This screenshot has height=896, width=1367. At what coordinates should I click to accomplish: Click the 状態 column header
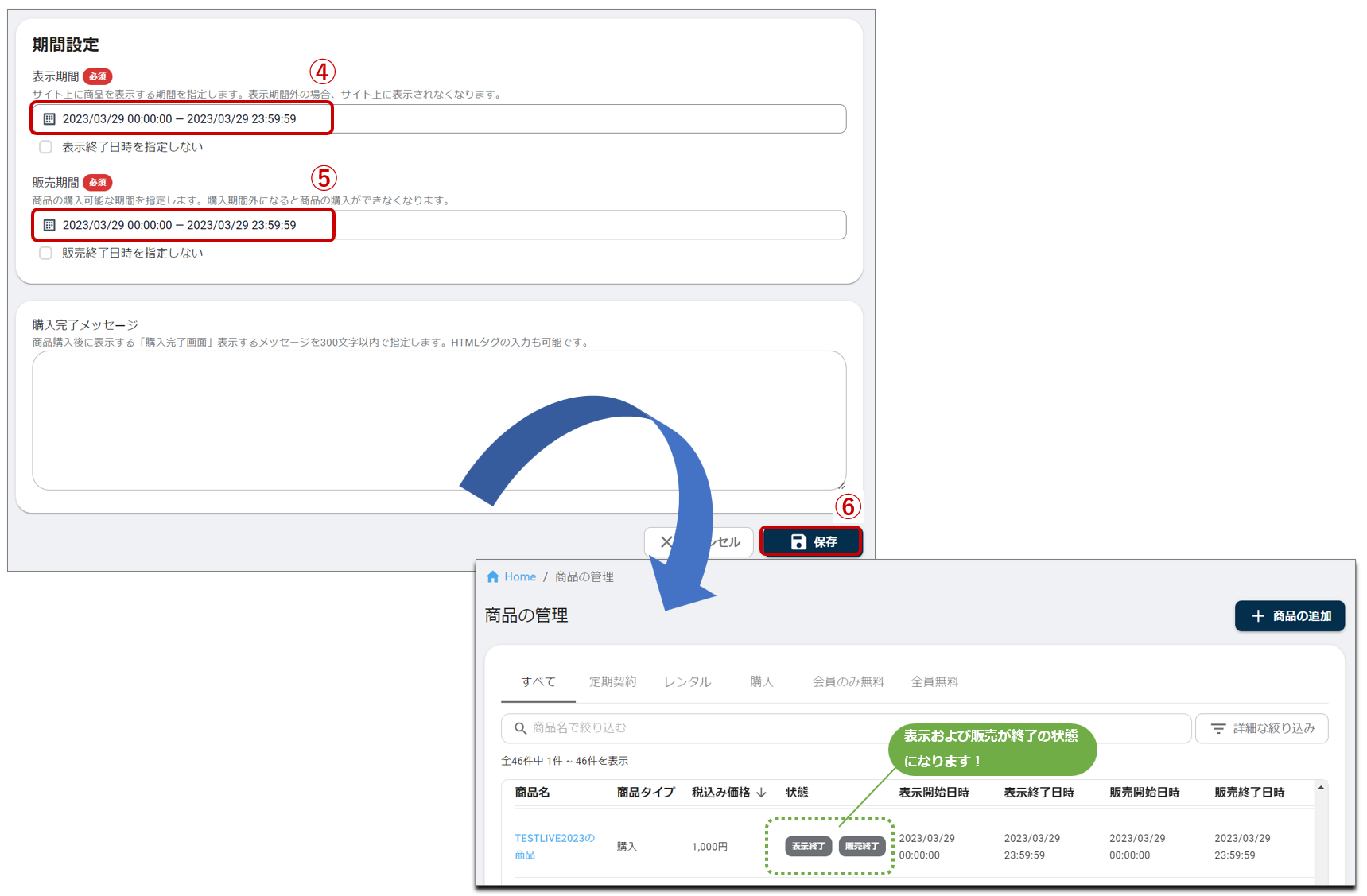(797, 793)
